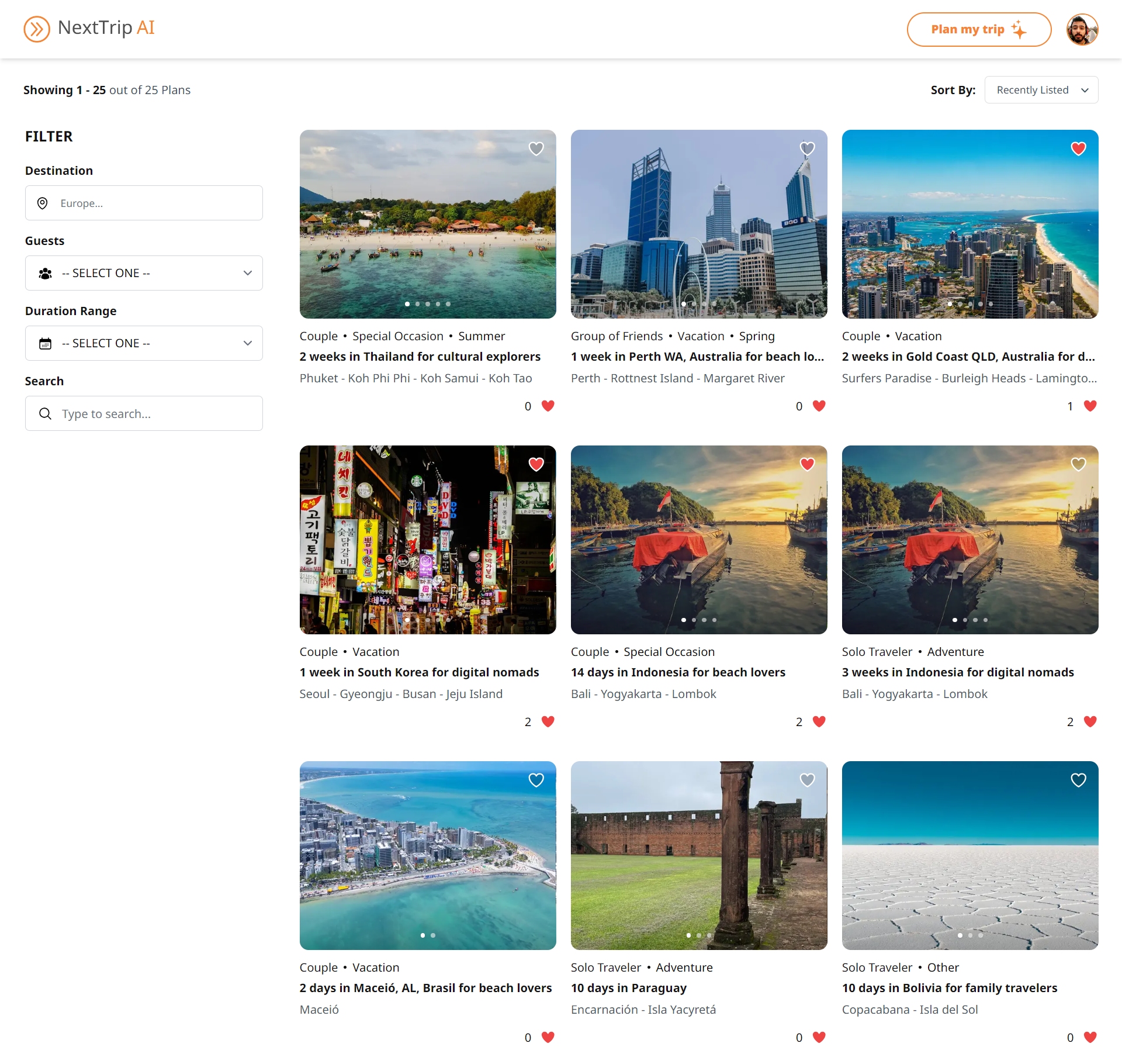Open '14 days in Indonesia for beach lovers'
This screenshot has height=1064, width=1122.
[x=678, y=672]
